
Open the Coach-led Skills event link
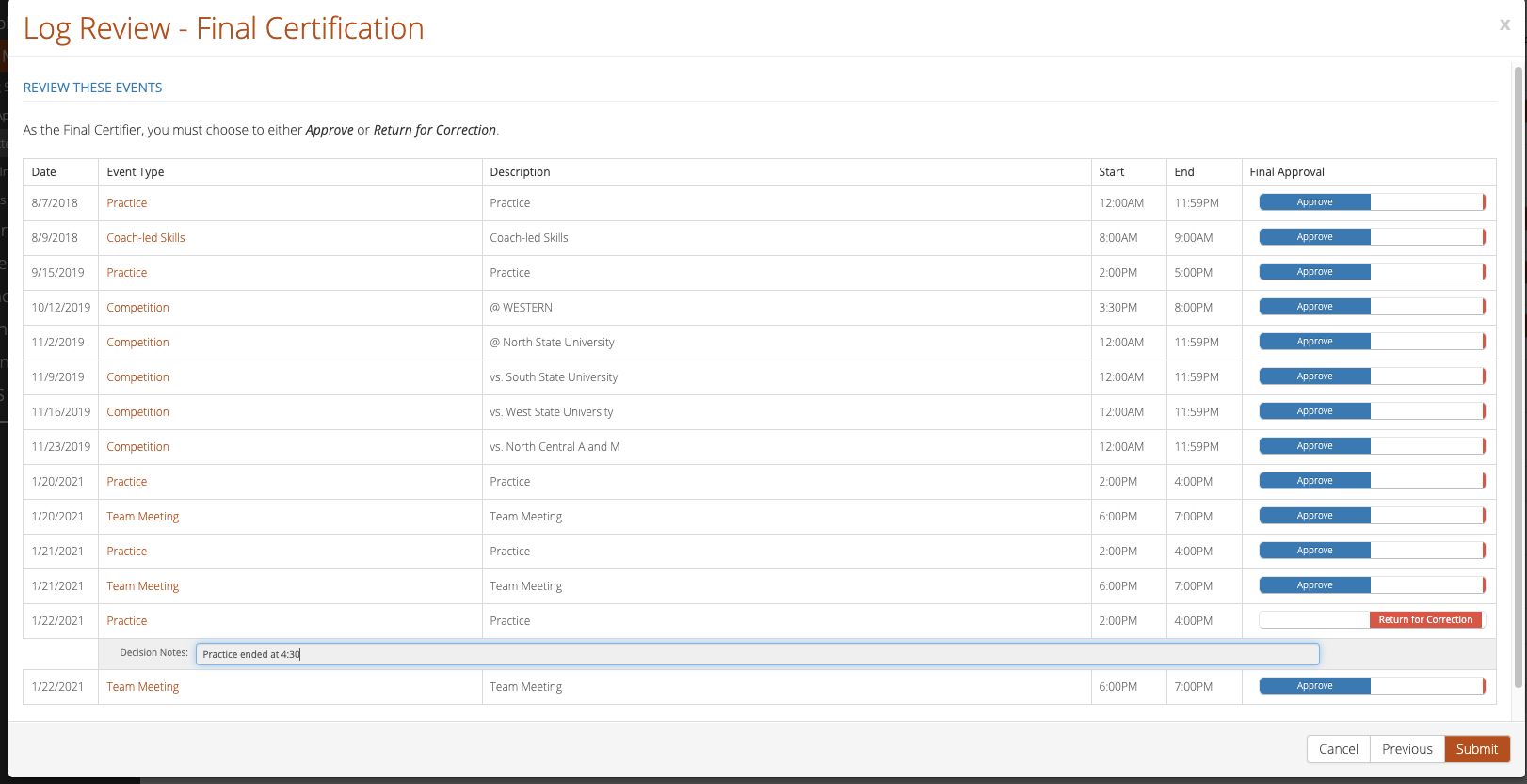[146, 238]
